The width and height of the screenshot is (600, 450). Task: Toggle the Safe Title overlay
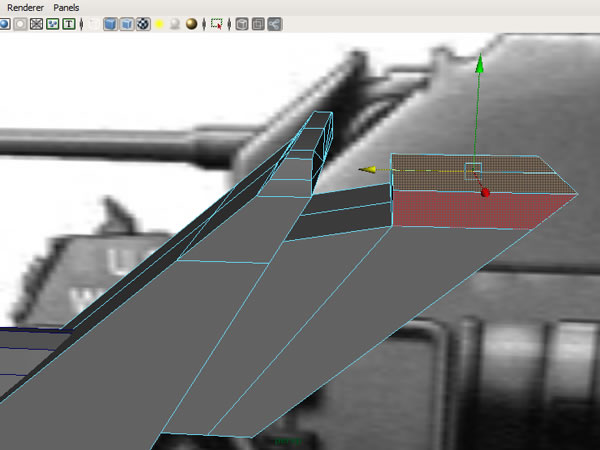tap(69, 24)
